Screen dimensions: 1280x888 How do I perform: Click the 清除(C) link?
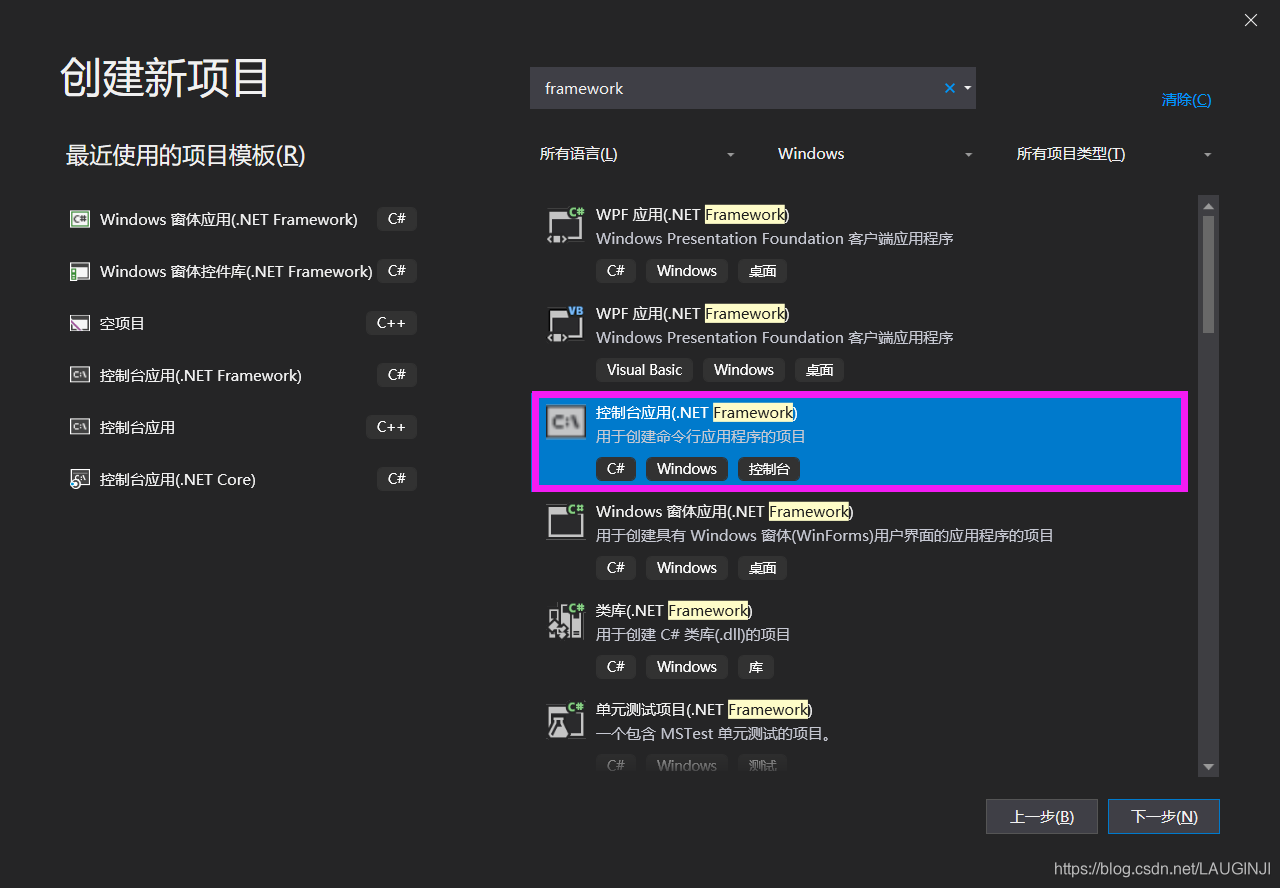click(1186, 99)
